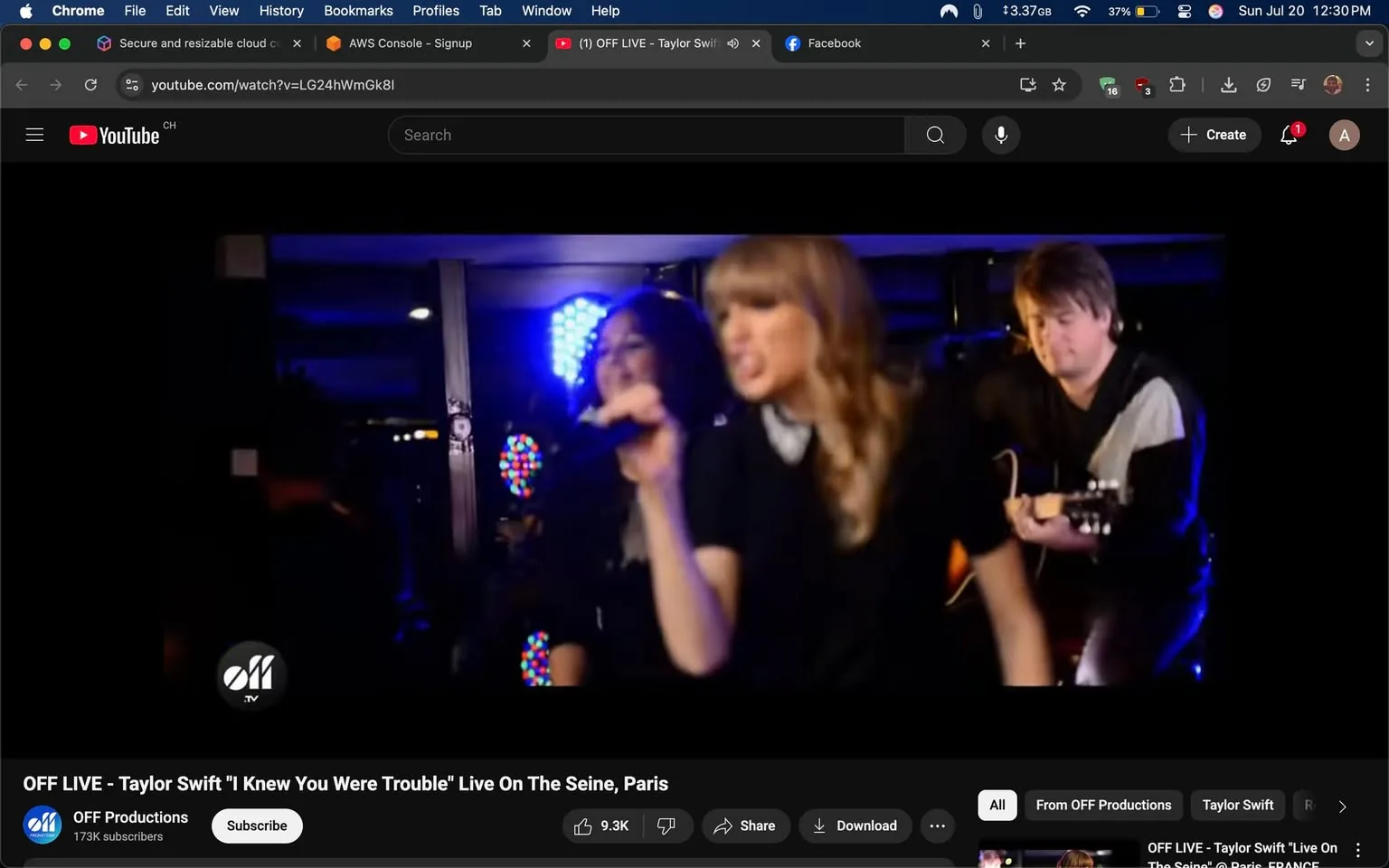Mute the YouTube tab audio icon
The width and height of the screenshot is (1389, 868).
(x=732, y=42)
